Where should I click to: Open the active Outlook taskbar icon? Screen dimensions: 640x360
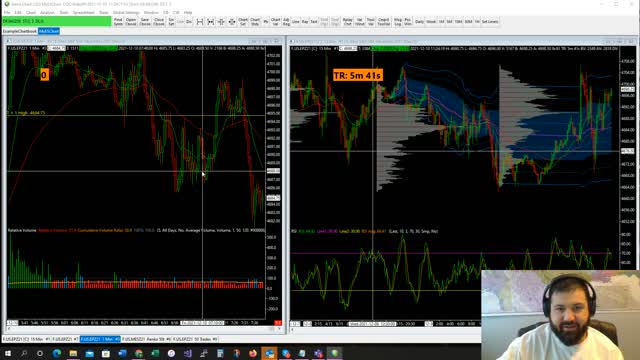(269, 353)
